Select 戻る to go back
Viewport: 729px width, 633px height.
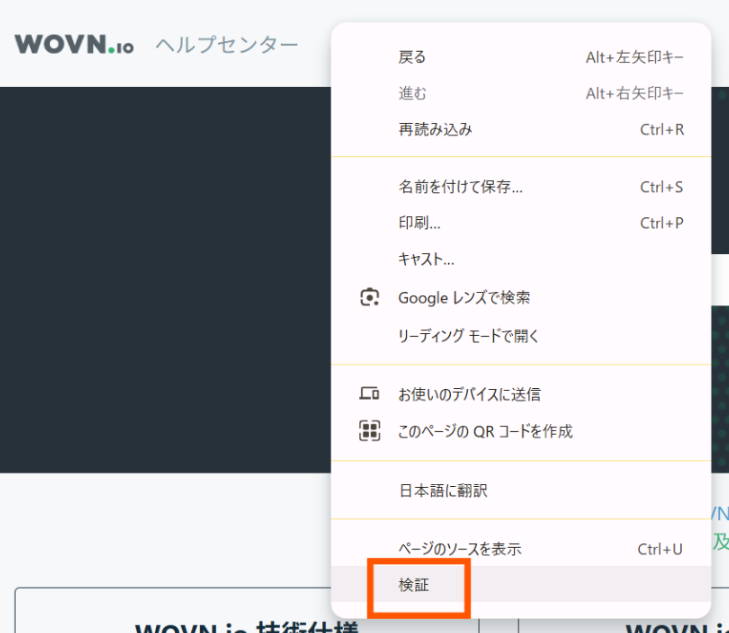tap(412, 57)
